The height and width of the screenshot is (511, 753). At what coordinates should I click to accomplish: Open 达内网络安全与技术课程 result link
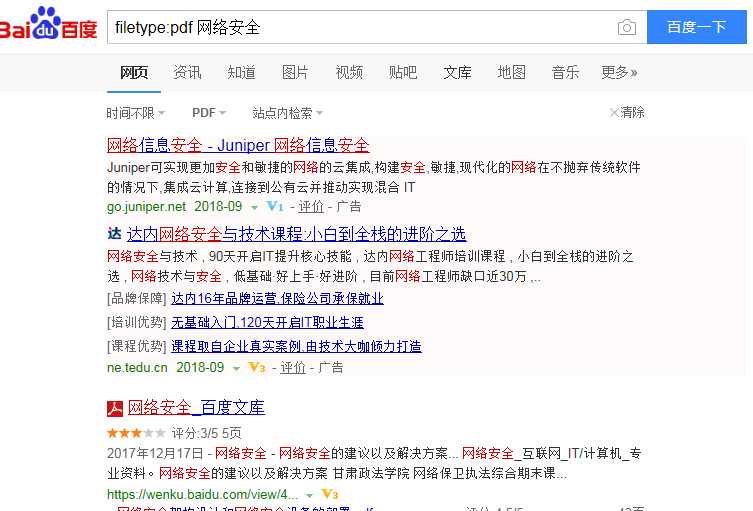pos(296,234)
